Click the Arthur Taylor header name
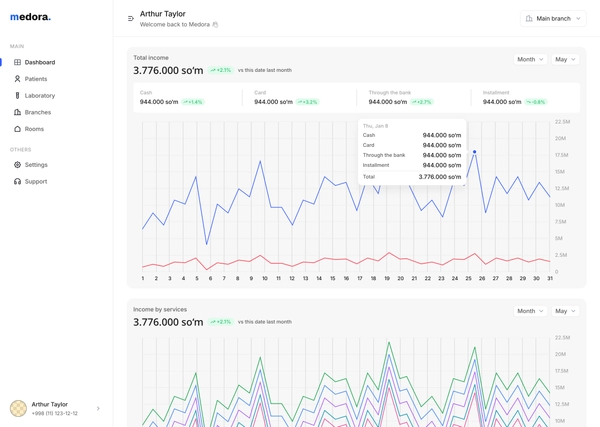The image size is (600, 427). point(163,14)
